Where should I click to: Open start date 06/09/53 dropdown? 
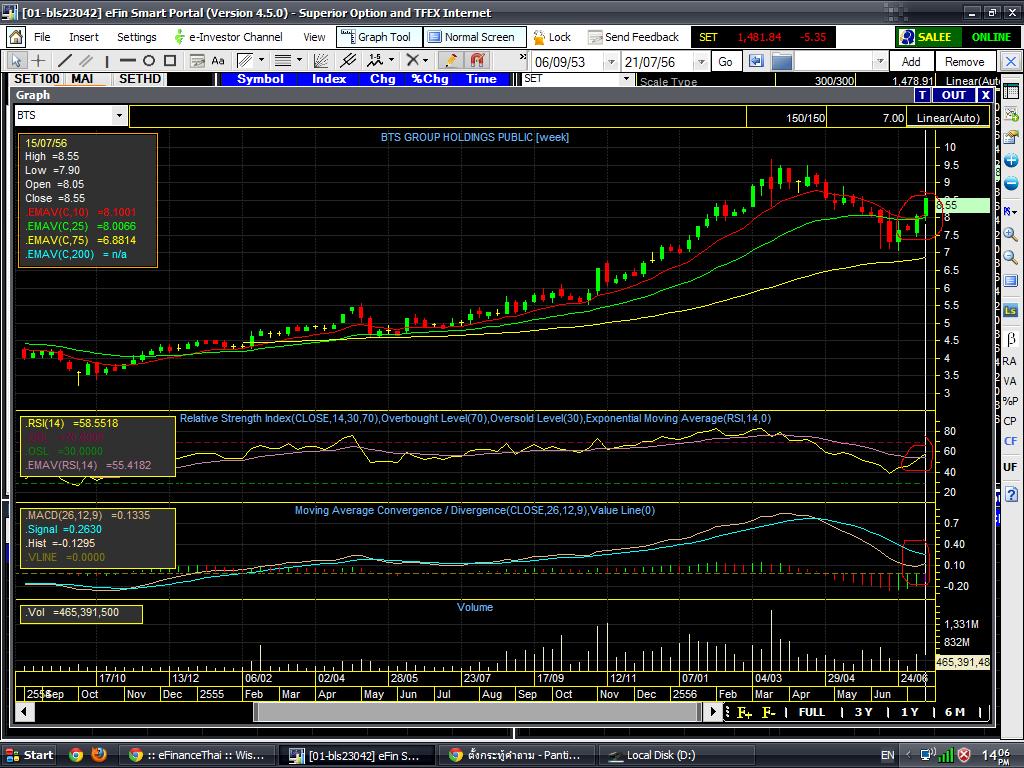tap(611, 62)
